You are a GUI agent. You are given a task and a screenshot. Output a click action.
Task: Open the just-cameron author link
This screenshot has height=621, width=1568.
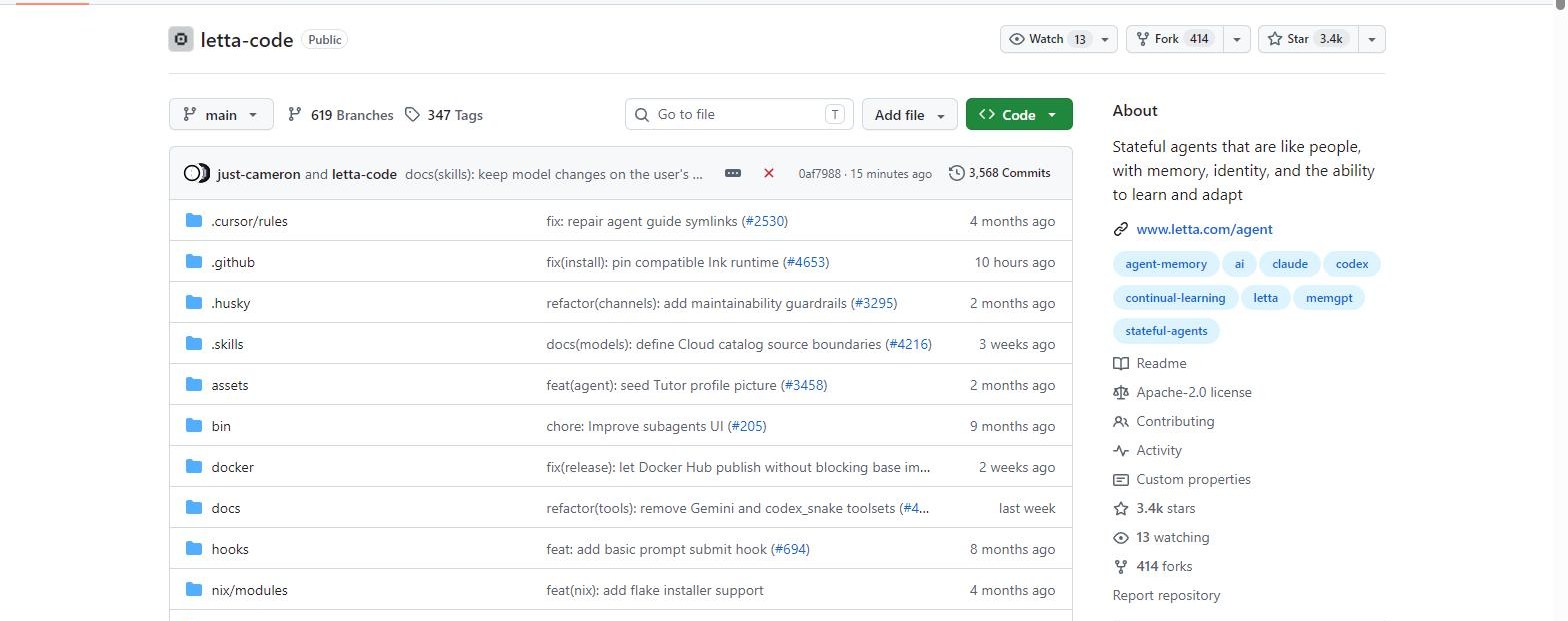pyautogui.click(x=258, y=174)
